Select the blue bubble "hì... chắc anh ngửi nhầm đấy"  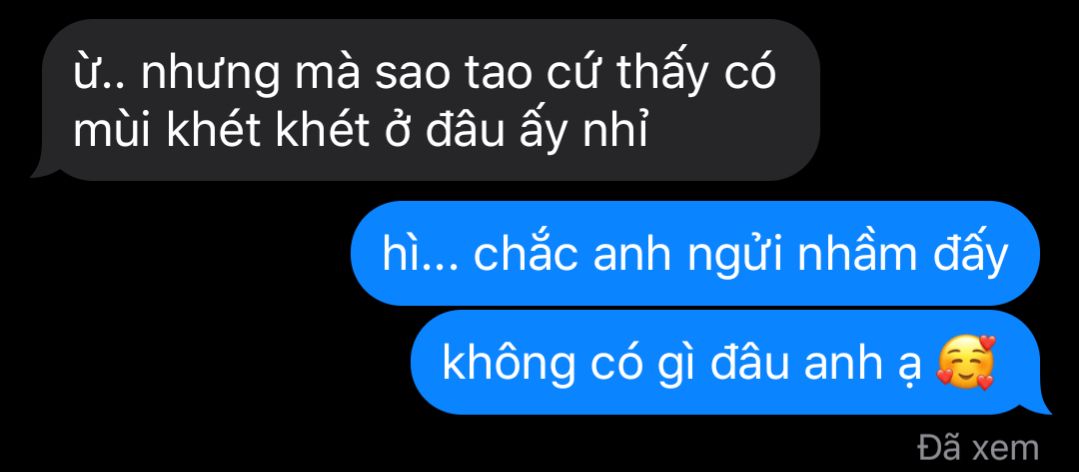click(x=695, y=253)
